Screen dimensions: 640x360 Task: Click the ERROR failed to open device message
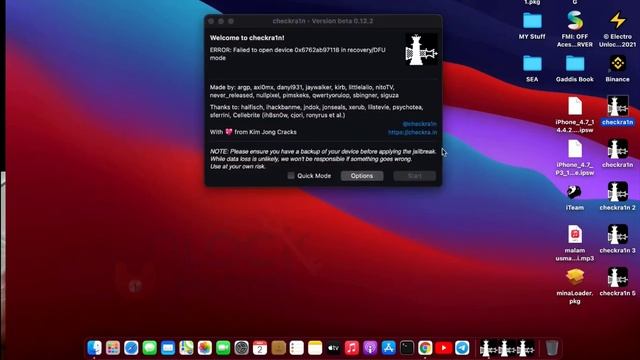(x=298, y=54)
